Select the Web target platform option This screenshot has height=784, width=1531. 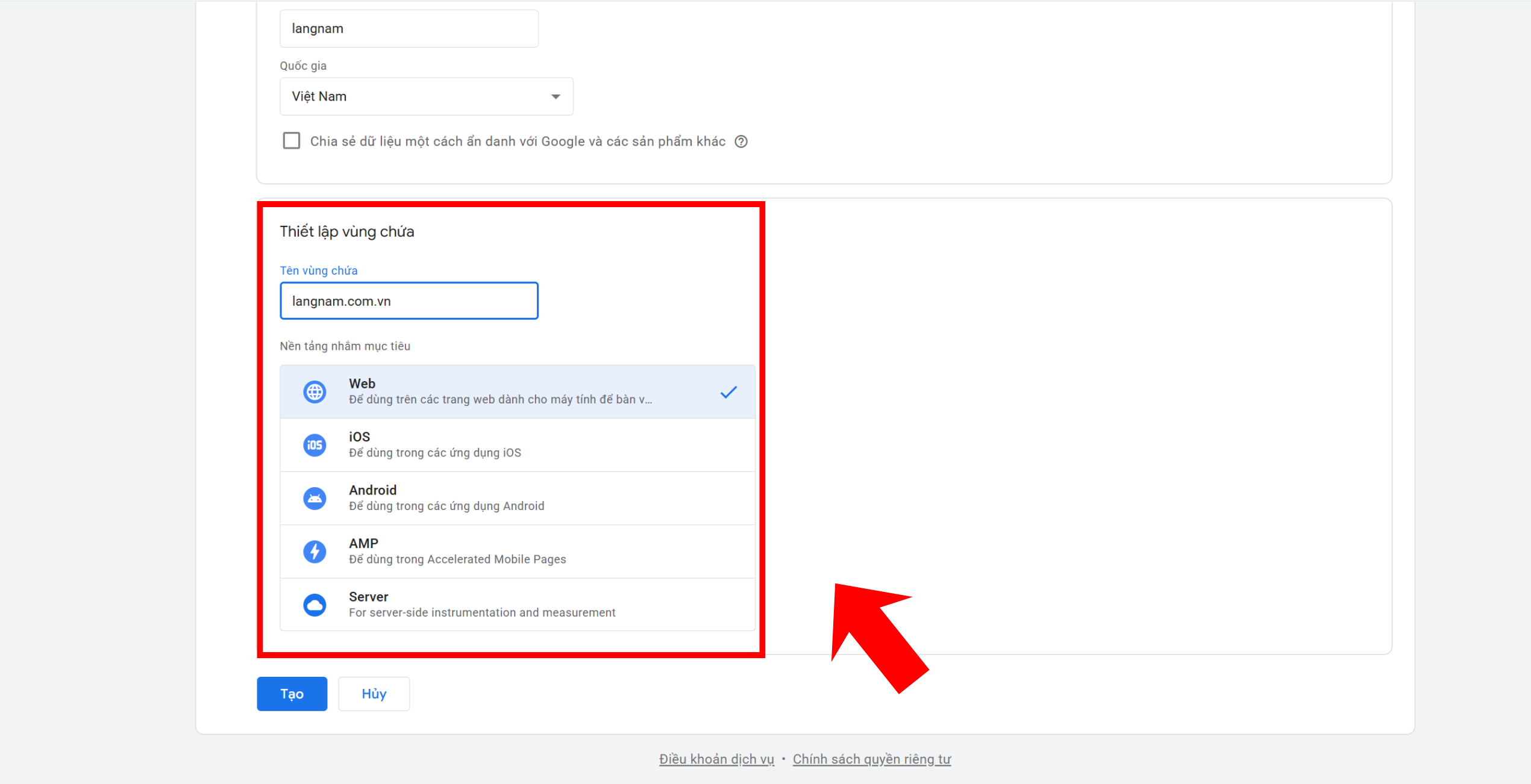click(x=518, y=391)
